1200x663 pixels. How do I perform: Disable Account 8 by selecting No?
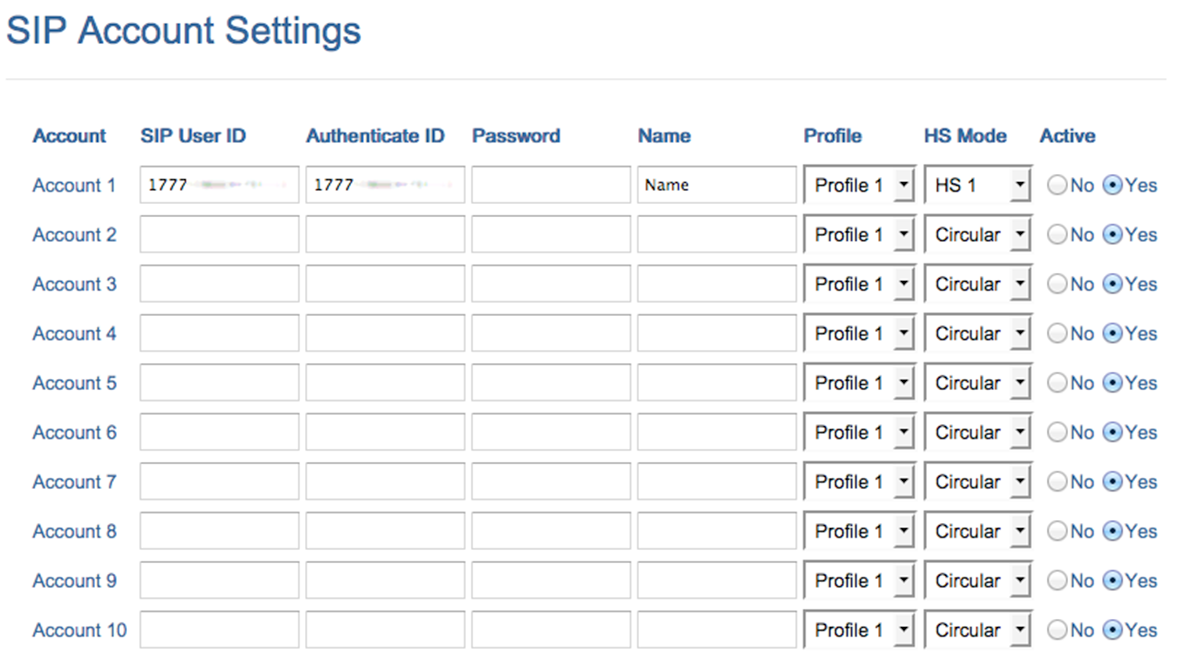[1056, 532]
